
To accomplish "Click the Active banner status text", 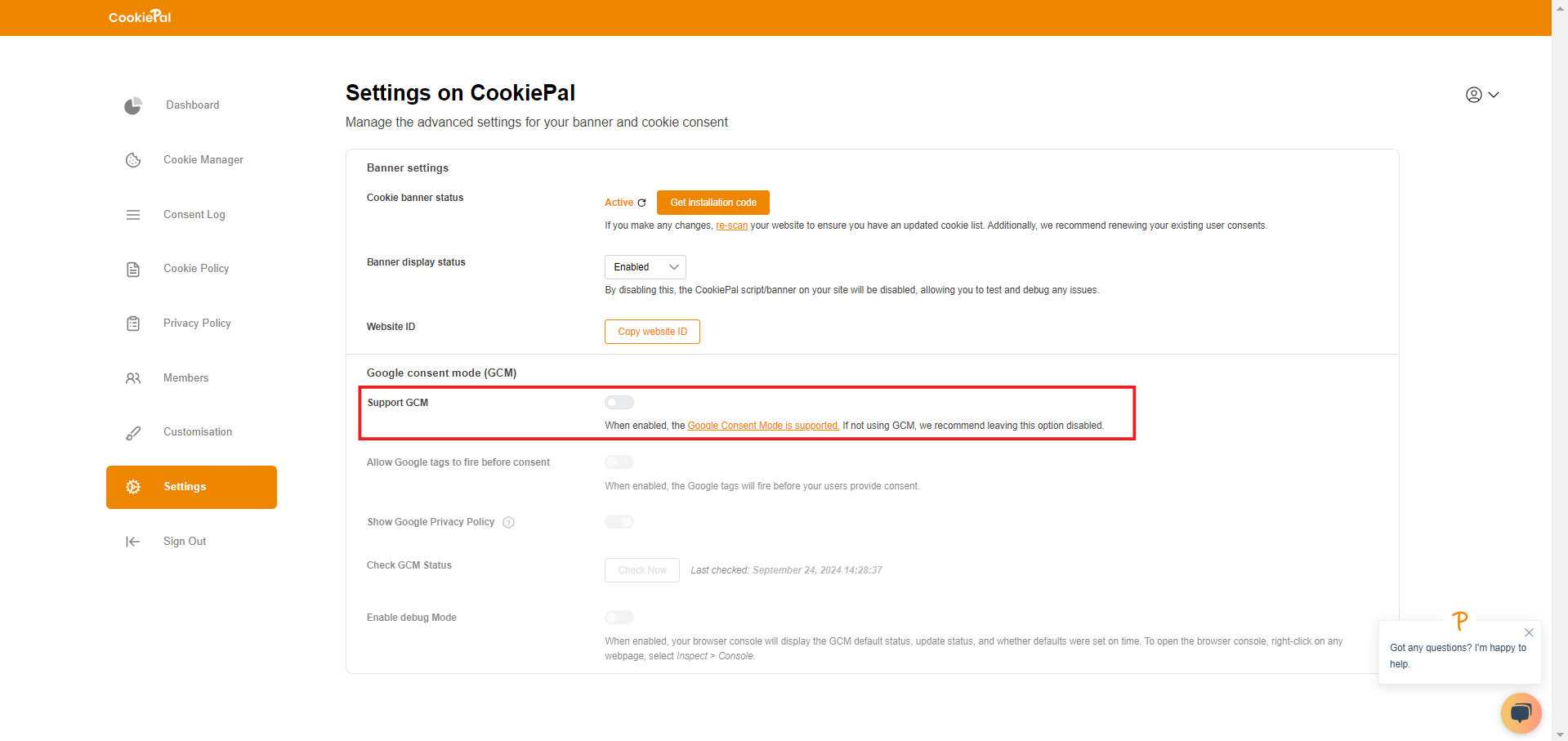I will (619, 203).
